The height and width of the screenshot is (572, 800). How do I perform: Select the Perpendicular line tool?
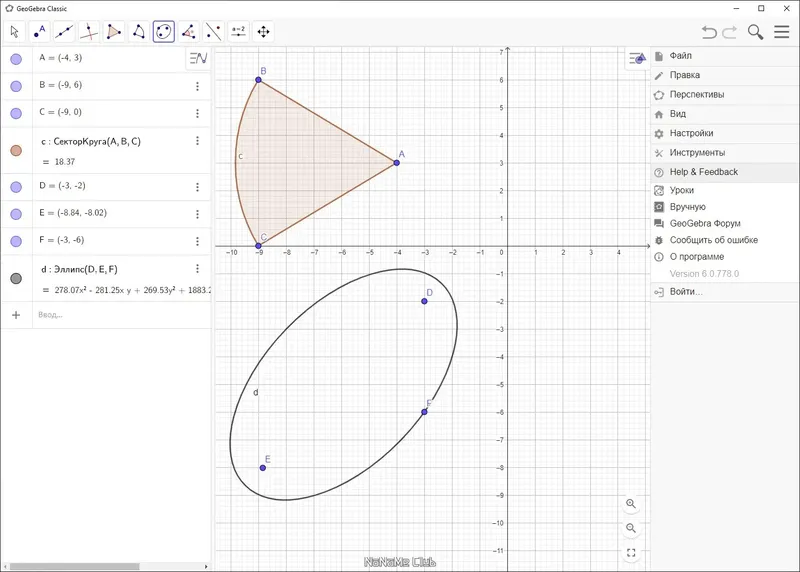[x=89, y=32]
